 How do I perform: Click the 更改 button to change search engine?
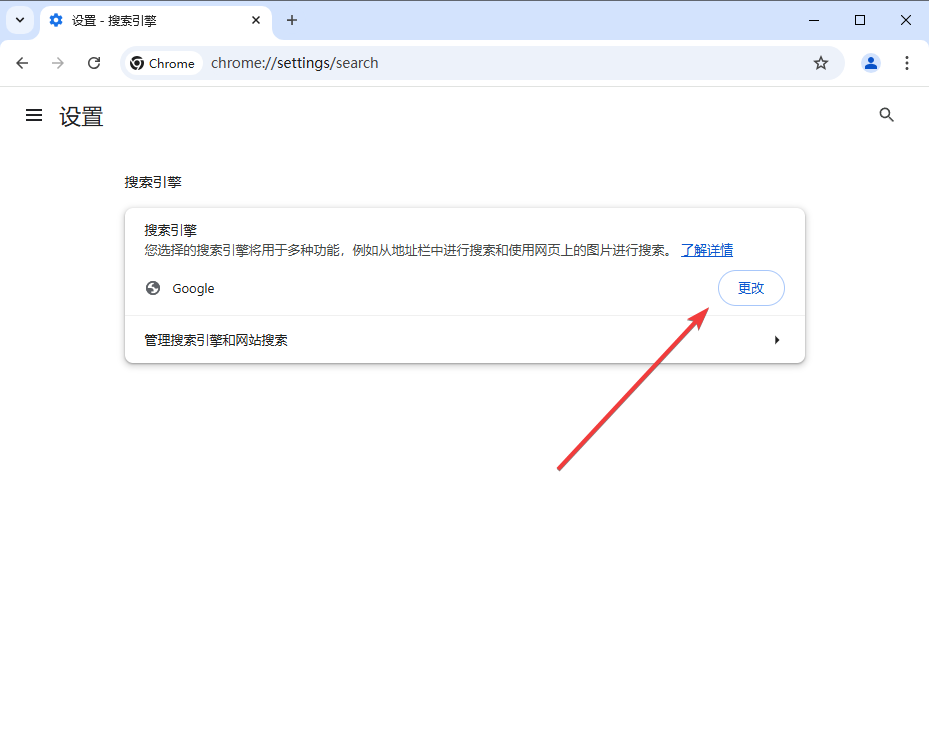tap(751, 287)
